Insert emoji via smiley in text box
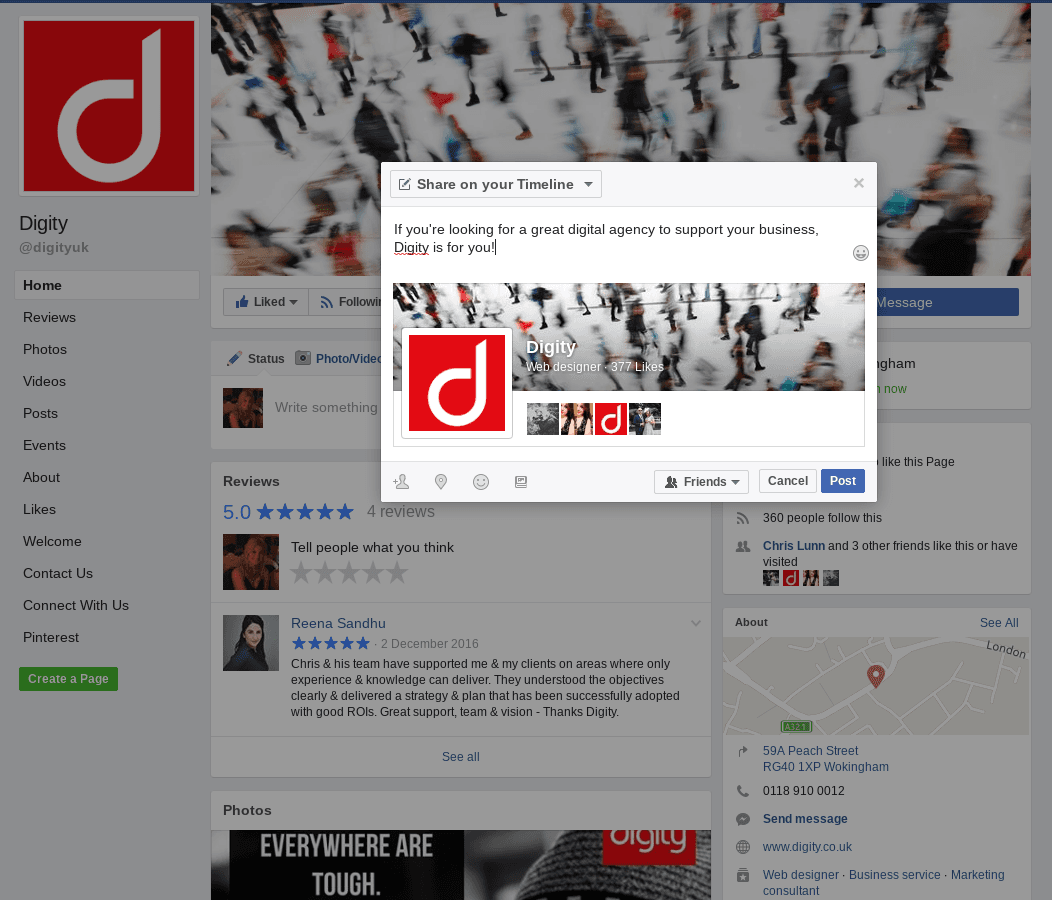Screen dimensions: 1052x900 pyautogui.click(x=861, y=253)
